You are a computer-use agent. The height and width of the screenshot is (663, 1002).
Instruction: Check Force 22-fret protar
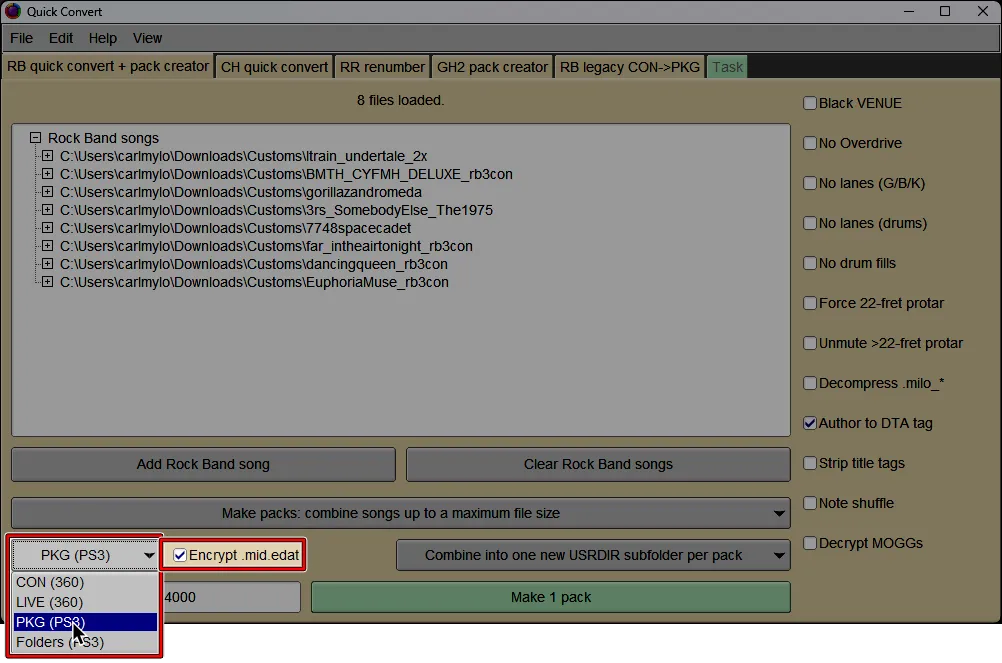810,303
